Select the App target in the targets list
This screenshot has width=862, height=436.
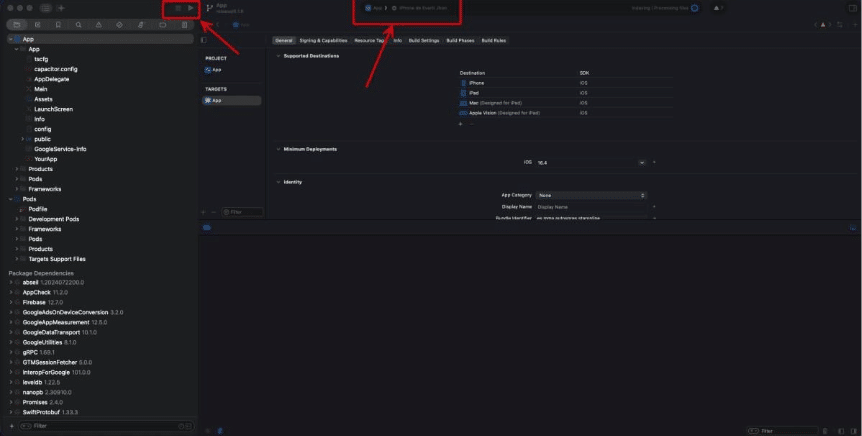coord(231,101)
